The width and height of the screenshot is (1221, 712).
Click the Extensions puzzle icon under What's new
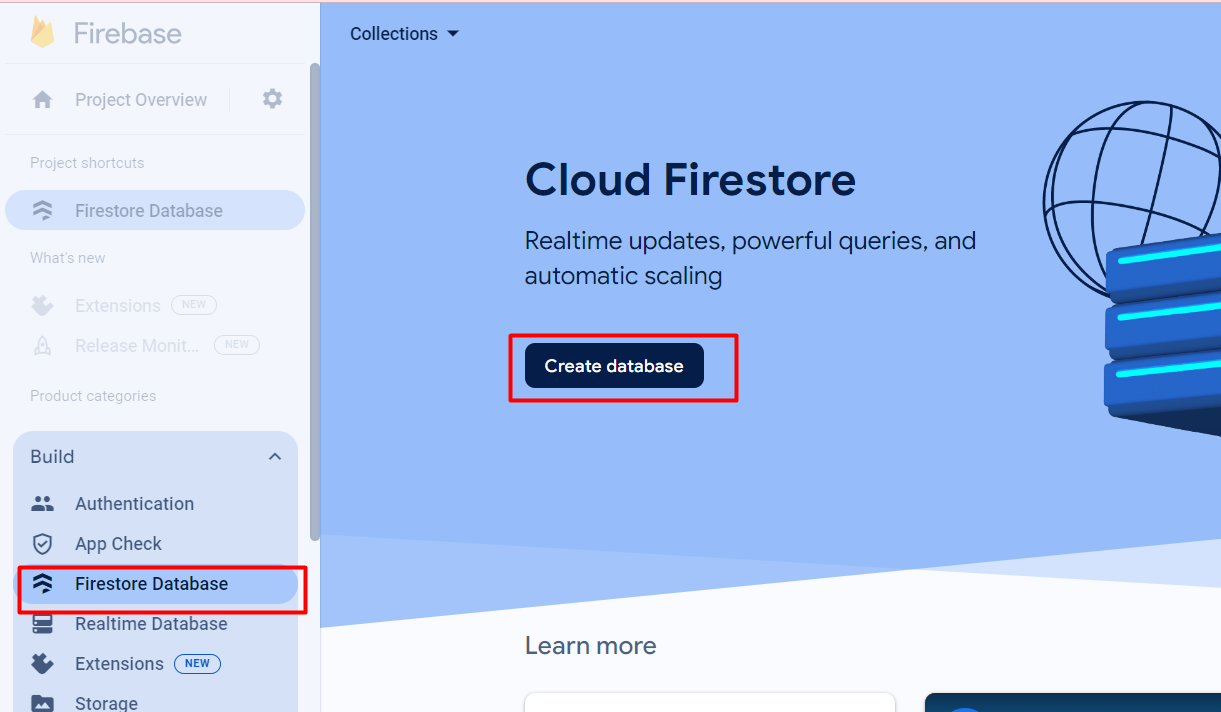tap(43, 306)
